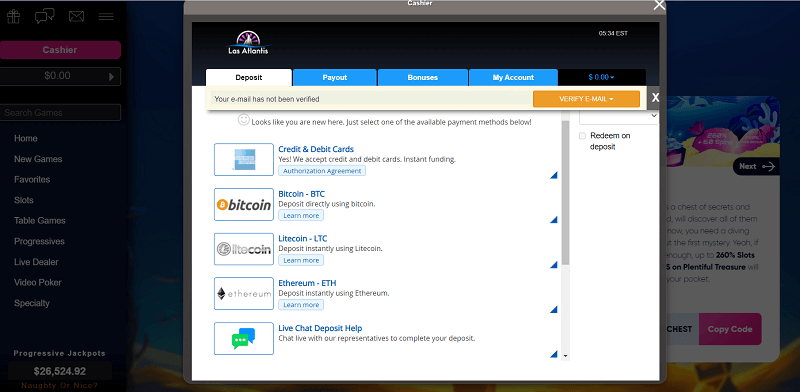Click the payment list scrollbar thumb

[565, 193]
